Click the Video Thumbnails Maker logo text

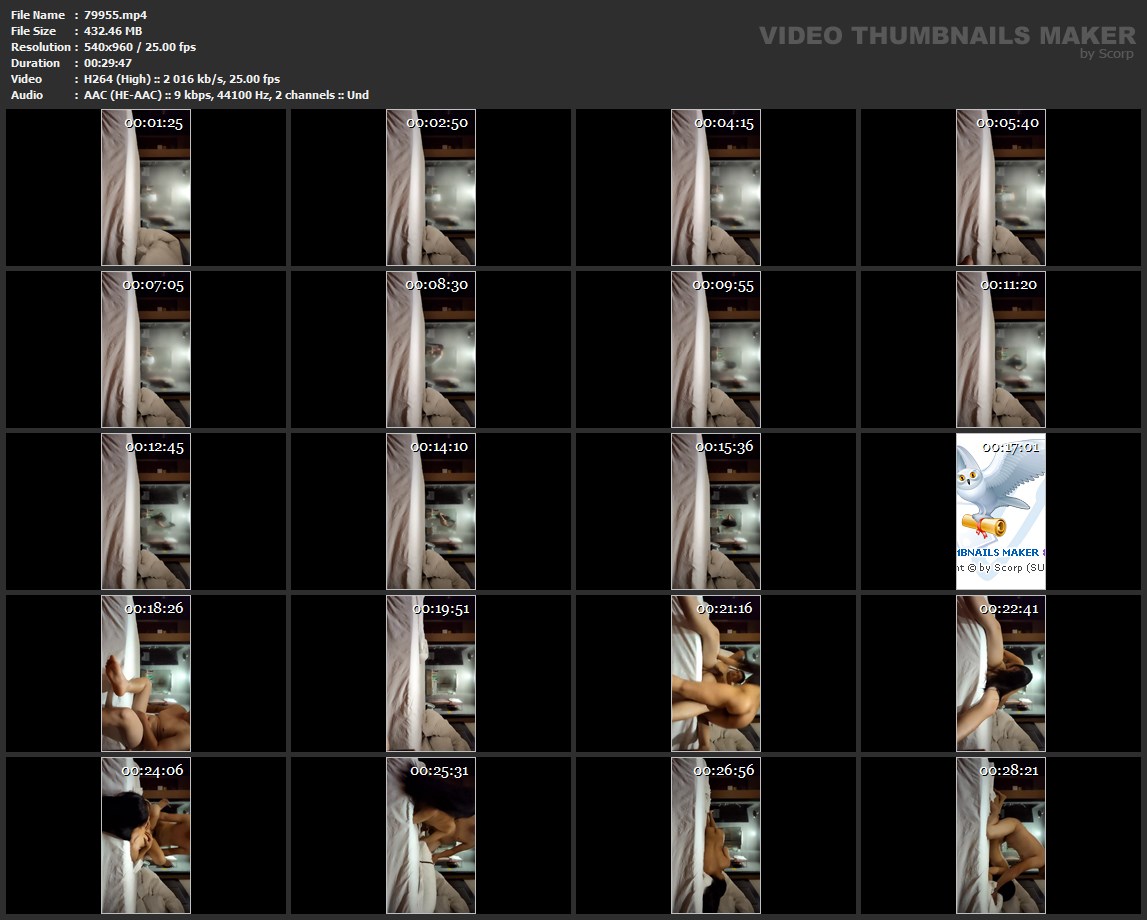[x=946, y=35]
